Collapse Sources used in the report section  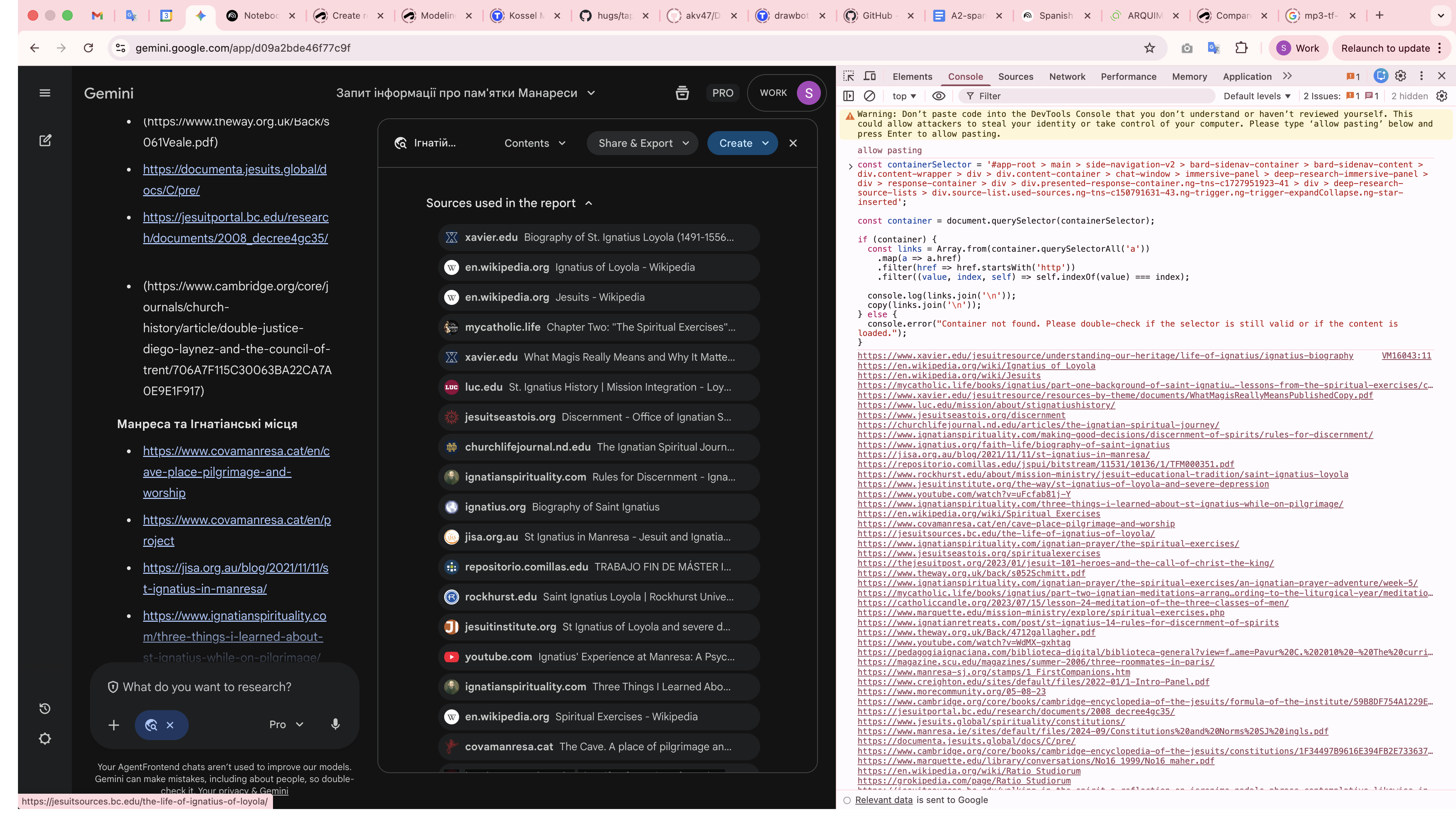click(509, 203)
